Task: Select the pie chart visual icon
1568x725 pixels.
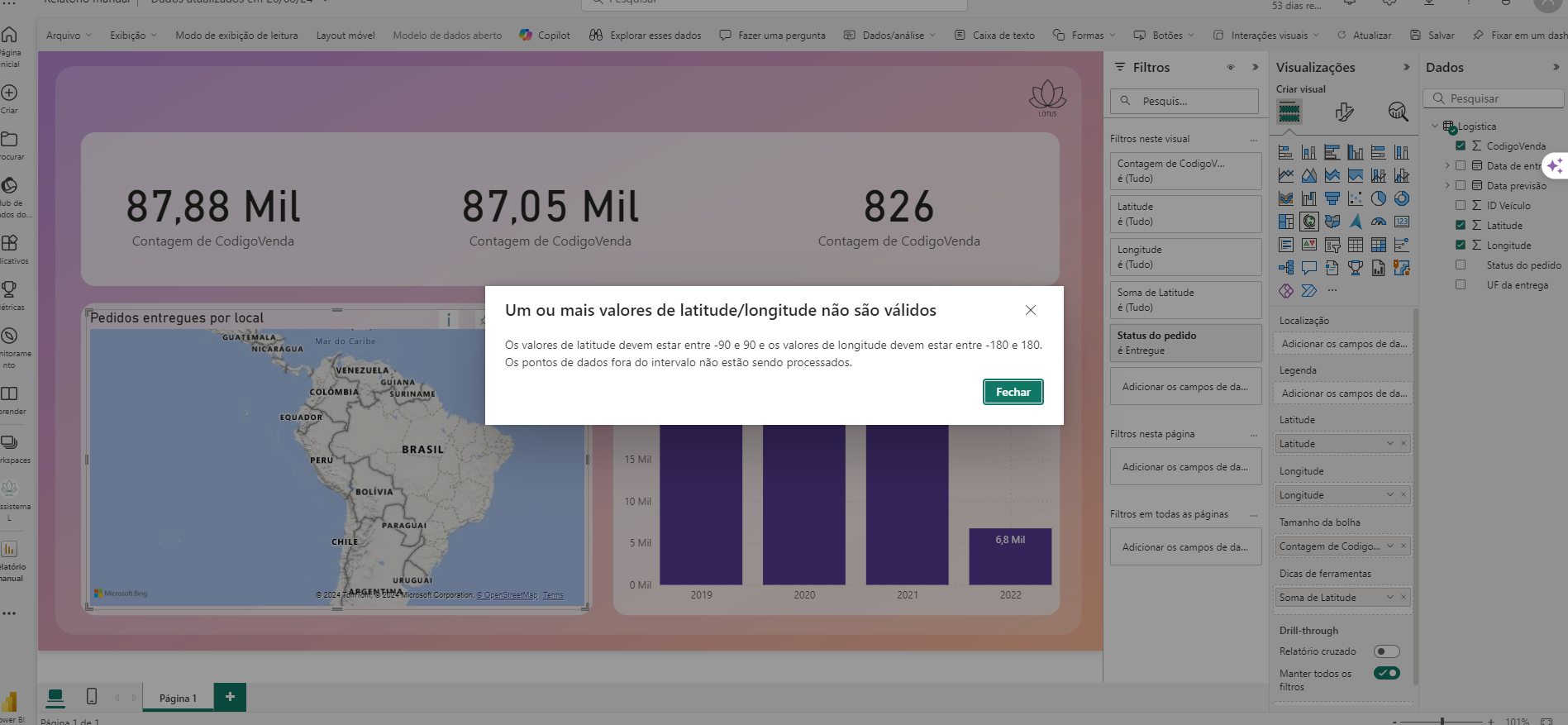Action: [x=1378, y=198]
